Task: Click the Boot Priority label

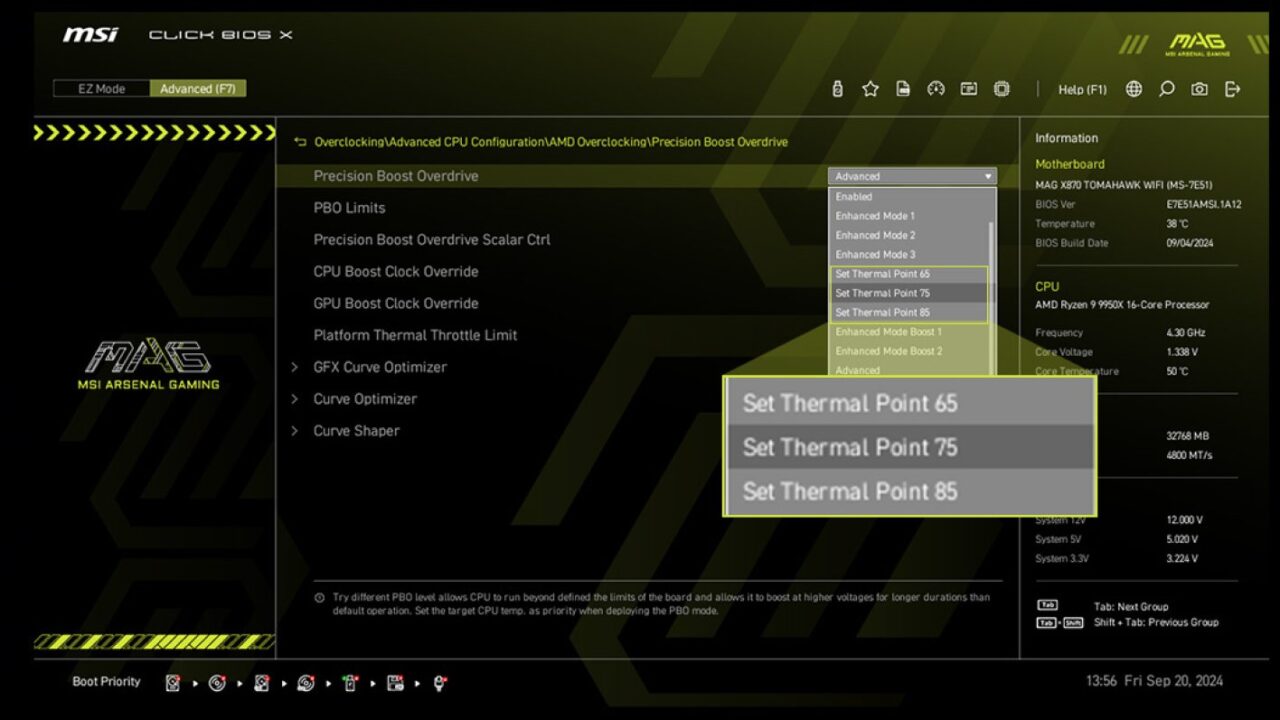Action: (x=106, y=682)
